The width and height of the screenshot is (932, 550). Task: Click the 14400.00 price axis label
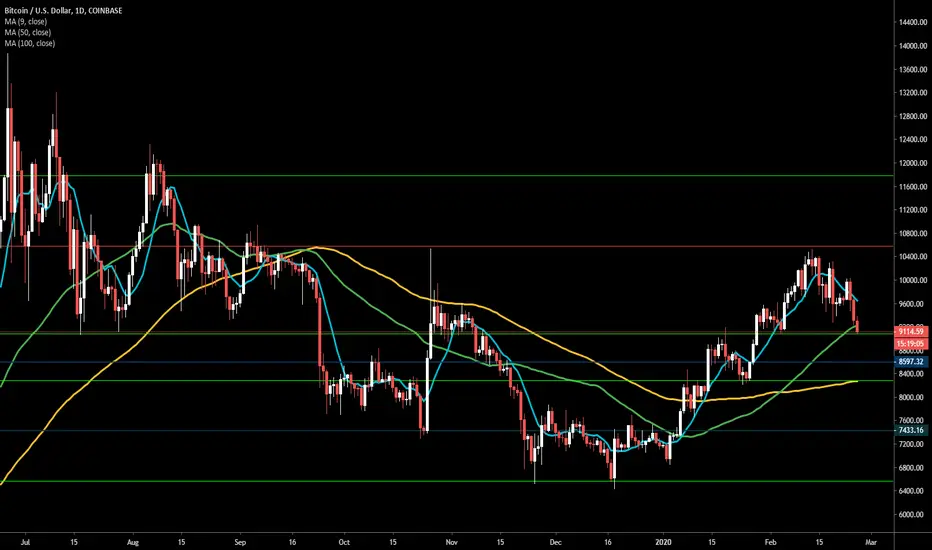913,23
